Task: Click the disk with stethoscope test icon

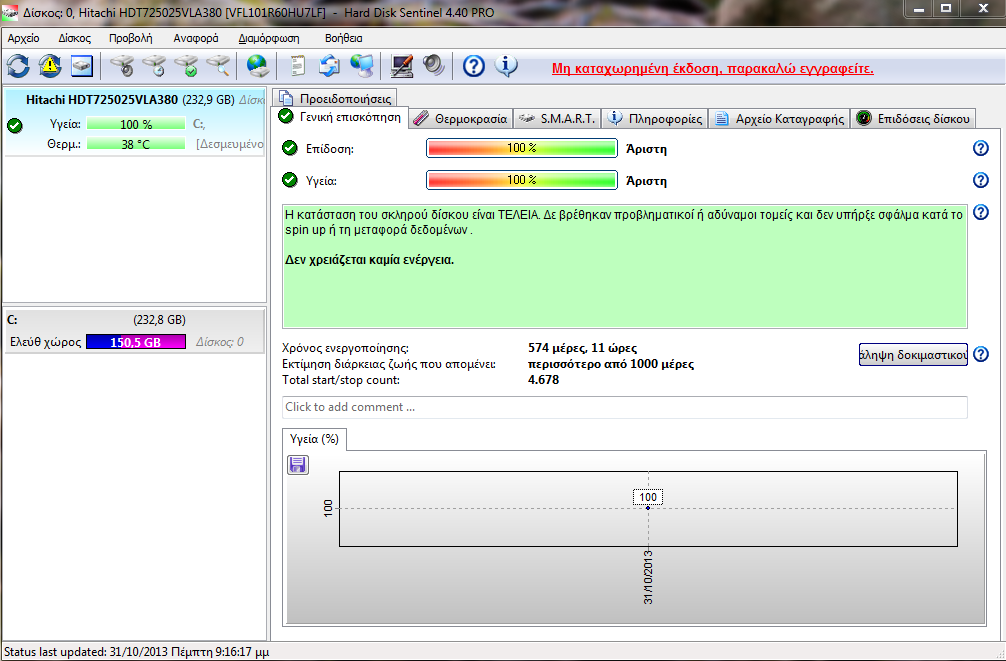Action: [122, 65]
